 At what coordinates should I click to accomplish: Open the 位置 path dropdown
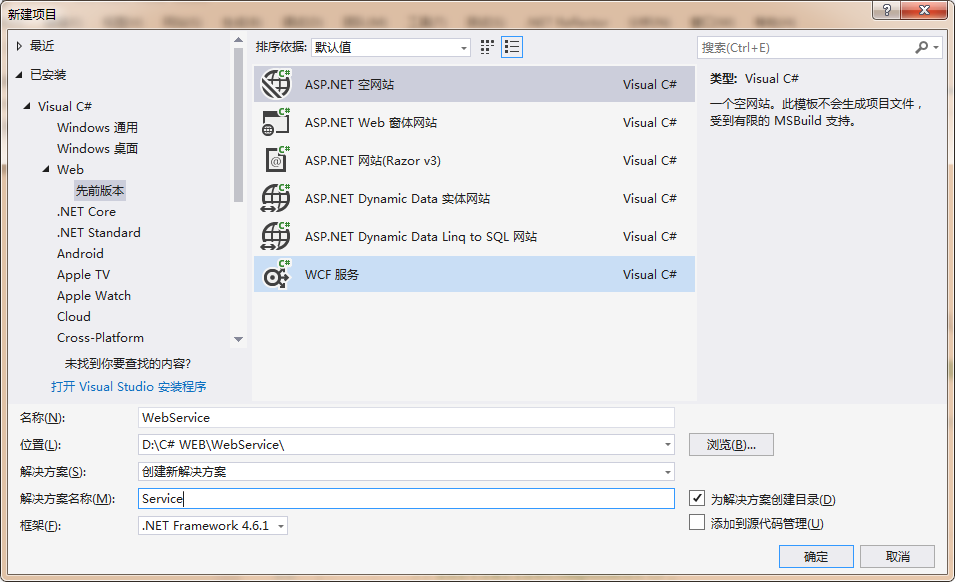tap(668, 444)
